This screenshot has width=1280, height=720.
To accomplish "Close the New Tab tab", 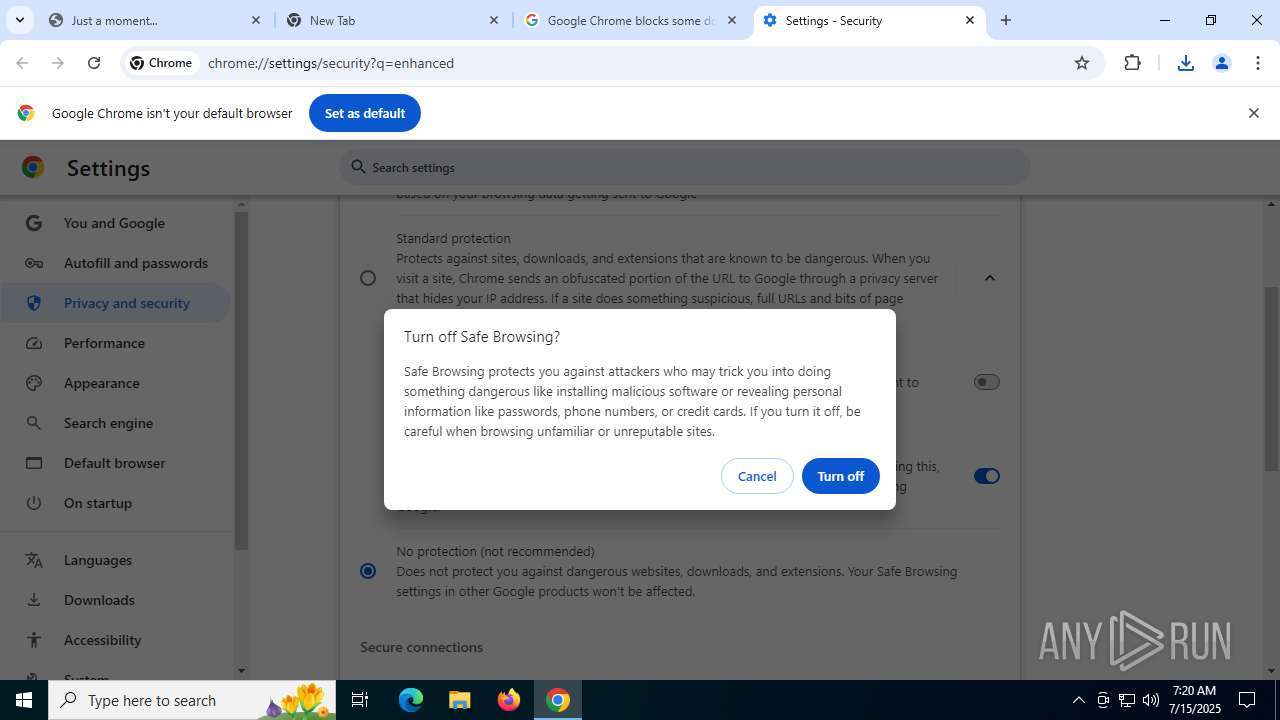I will coord(494,20).
